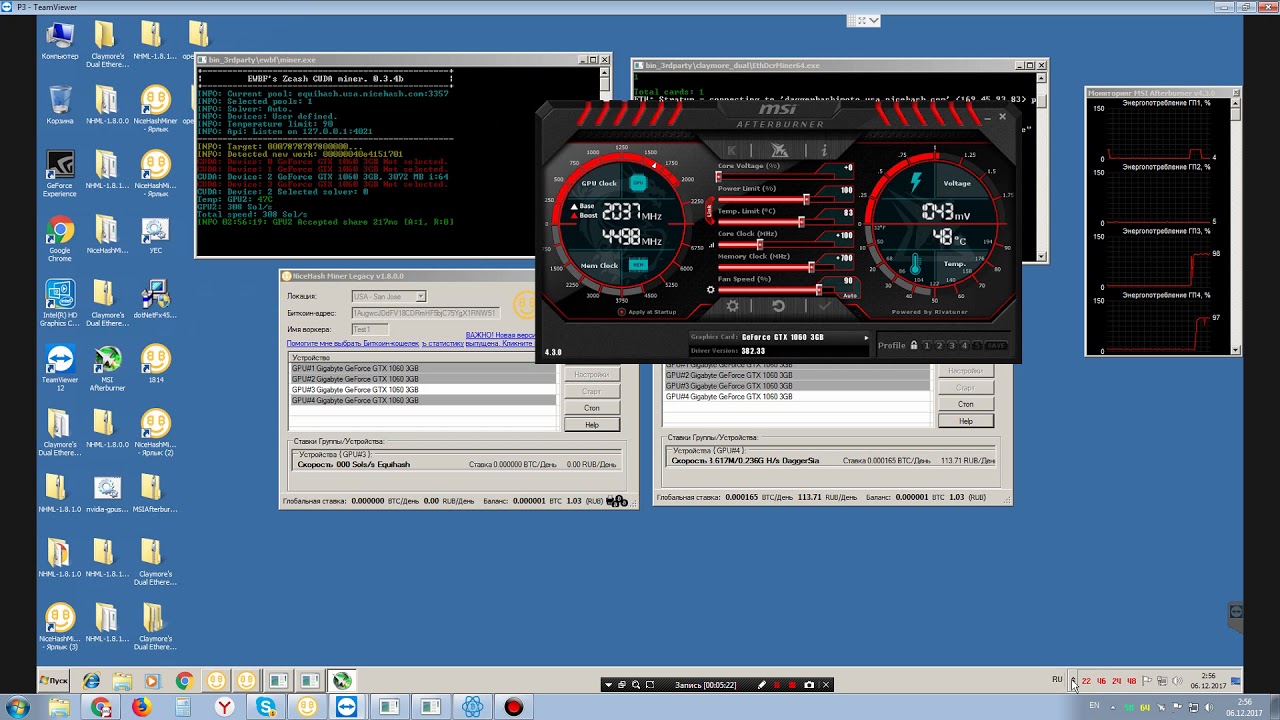Click the Power Limit slider handle
The image size is (1280, 720).
coord(806,200)
